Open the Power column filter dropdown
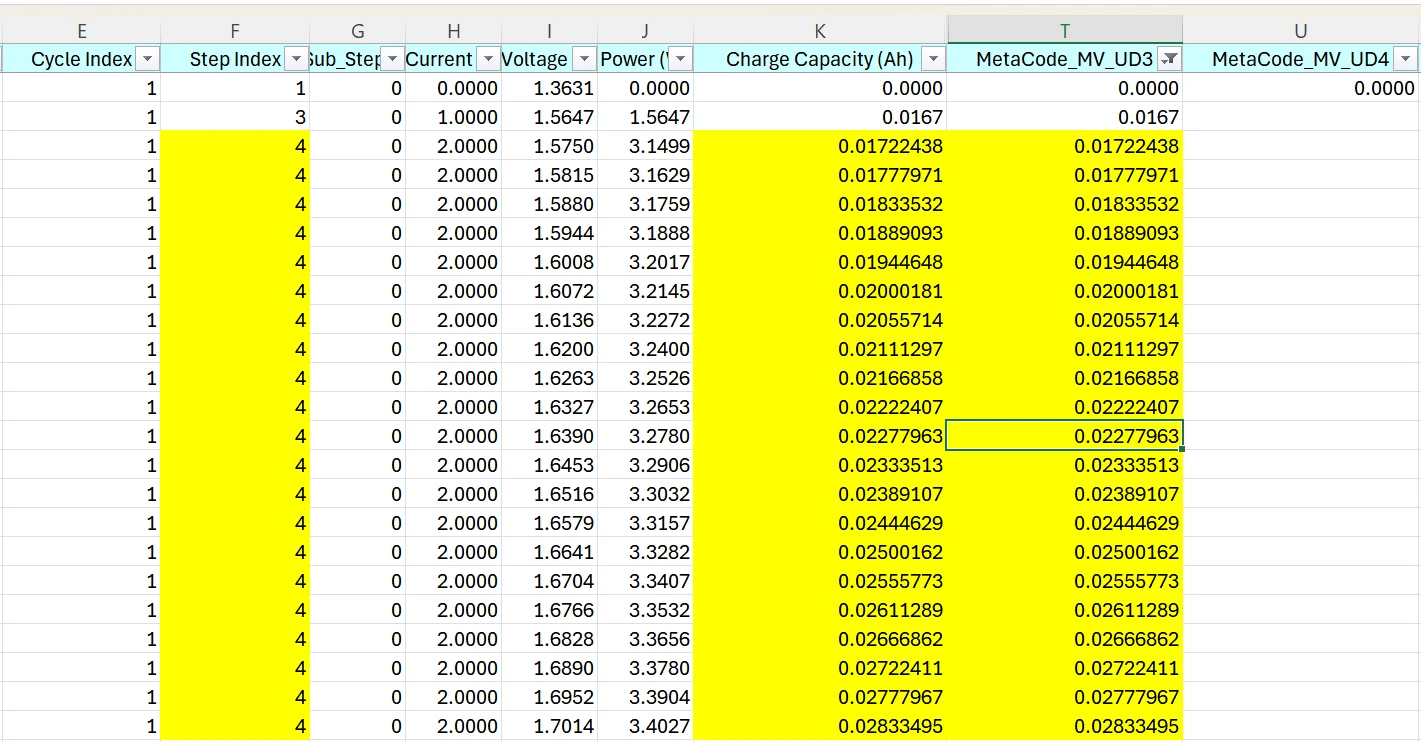This screenshot has width=1421, height=742. [679, 59]
